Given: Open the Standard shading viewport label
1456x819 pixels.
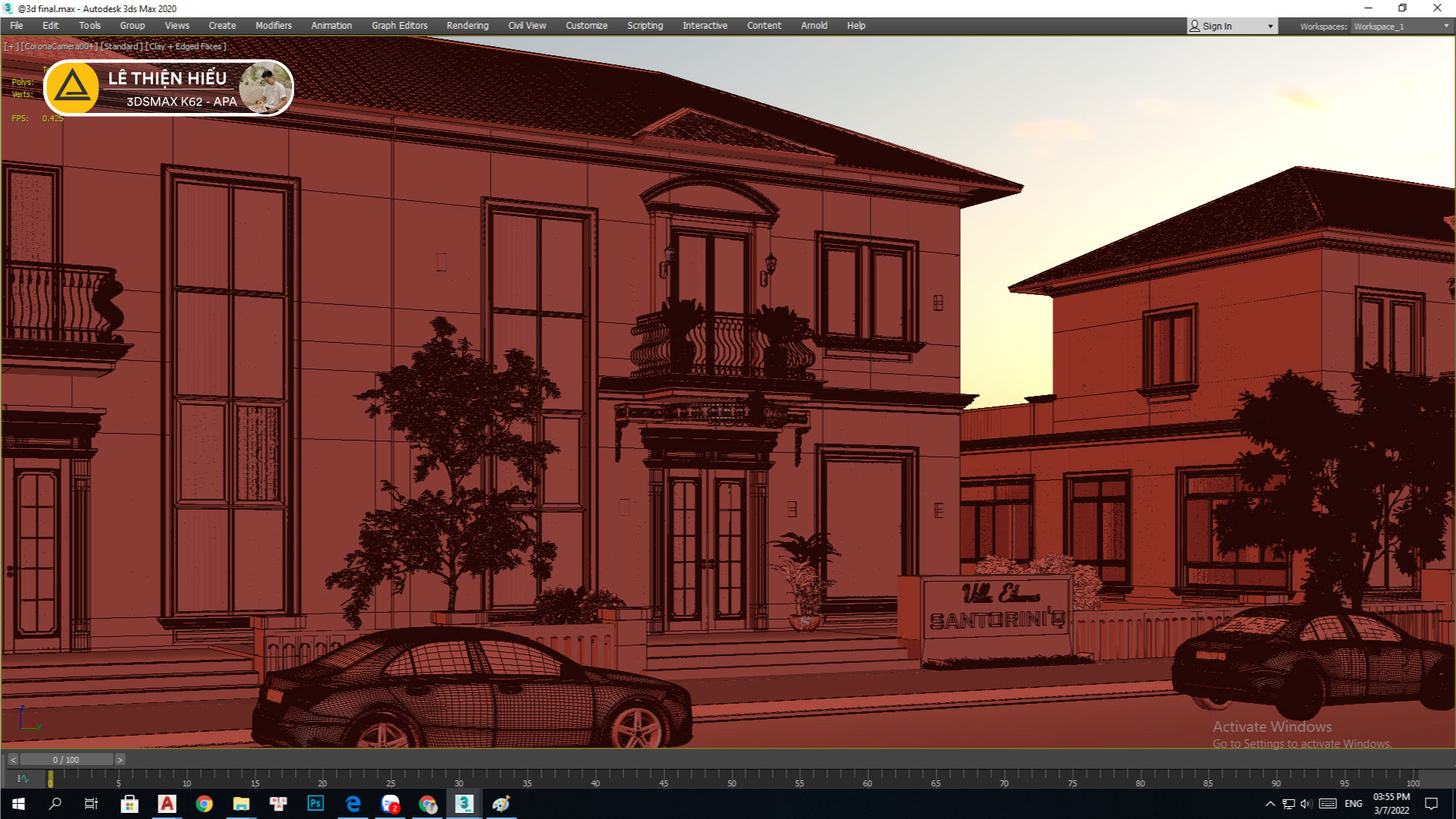Looking at the screenshot, I should pyautogui.click(x=121, y=46).
